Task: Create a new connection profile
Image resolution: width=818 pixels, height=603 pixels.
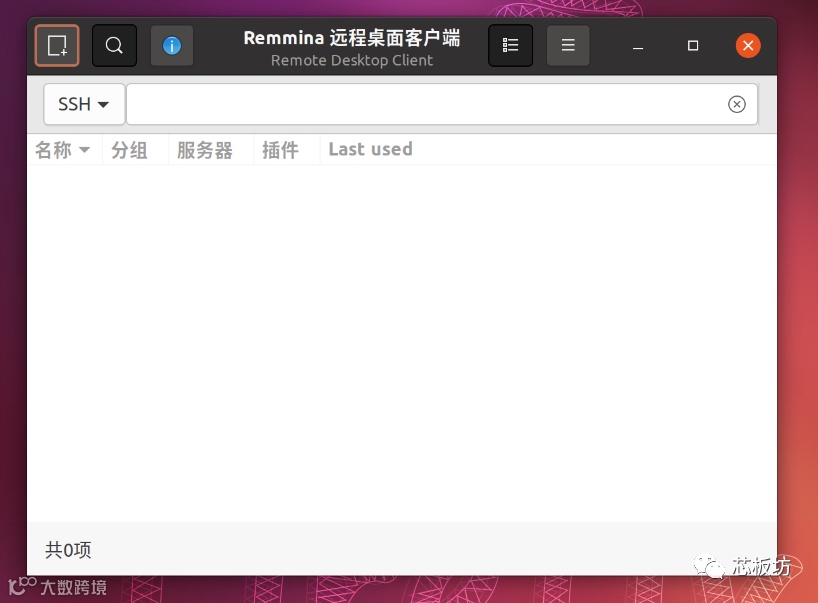Action: (57, 45)
